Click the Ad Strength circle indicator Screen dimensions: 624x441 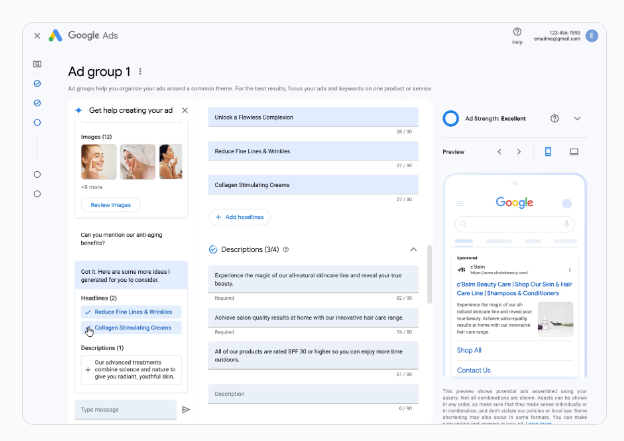click(x=451, y=119)
